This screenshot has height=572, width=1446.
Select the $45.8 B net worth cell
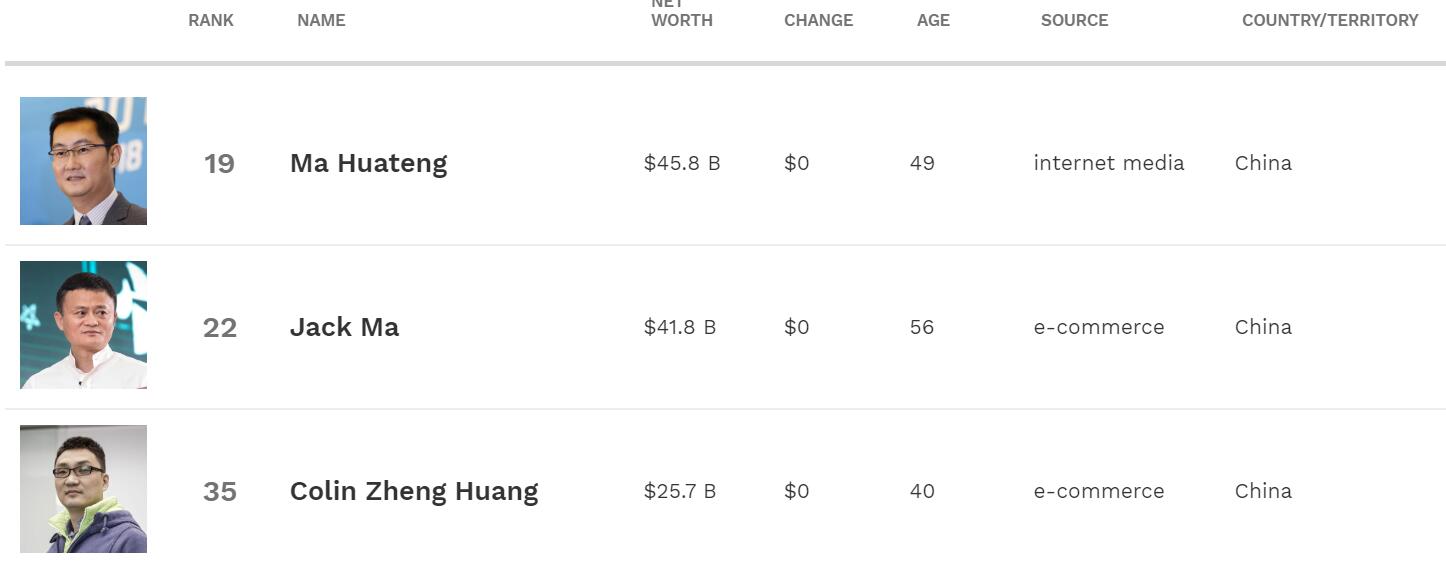coord(681,163)
